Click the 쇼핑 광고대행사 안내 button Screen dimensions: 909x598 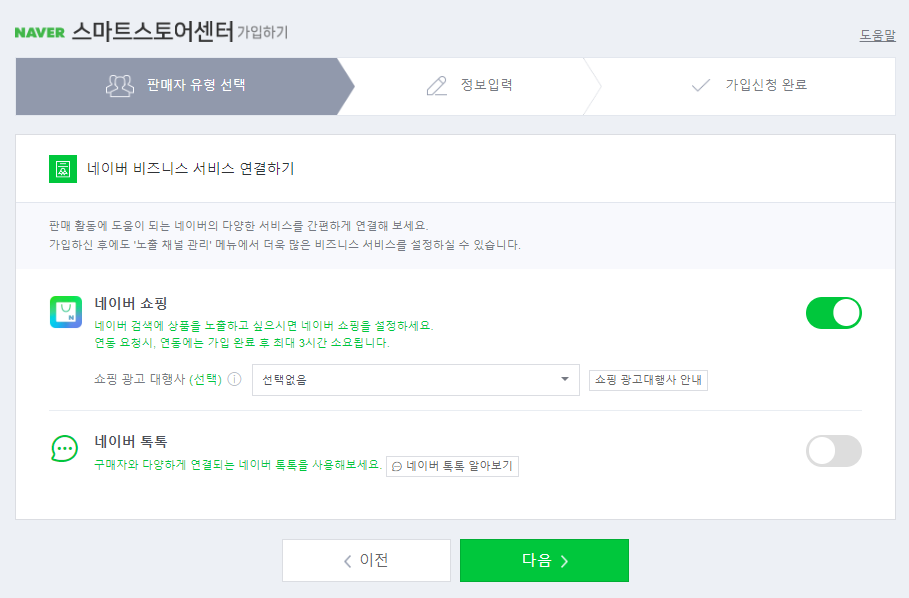(648, 380)
